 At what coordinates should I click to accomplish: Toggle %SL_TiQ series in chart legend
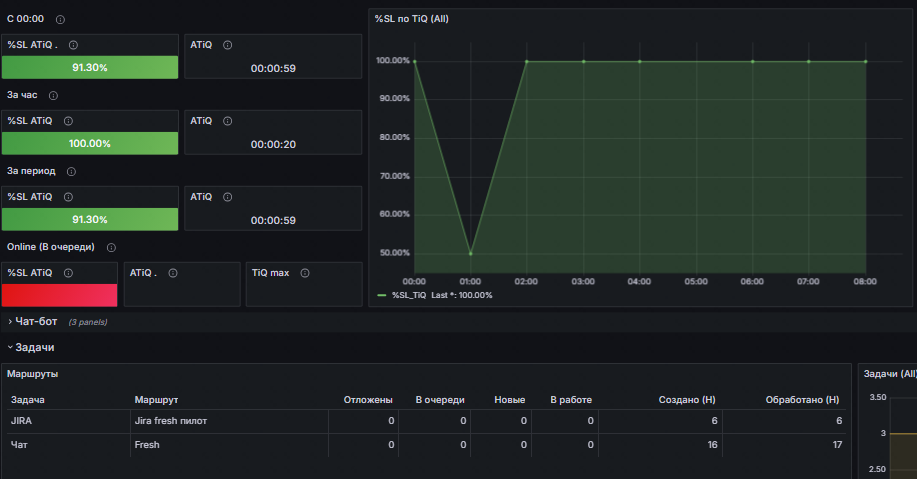click(409, 295)
